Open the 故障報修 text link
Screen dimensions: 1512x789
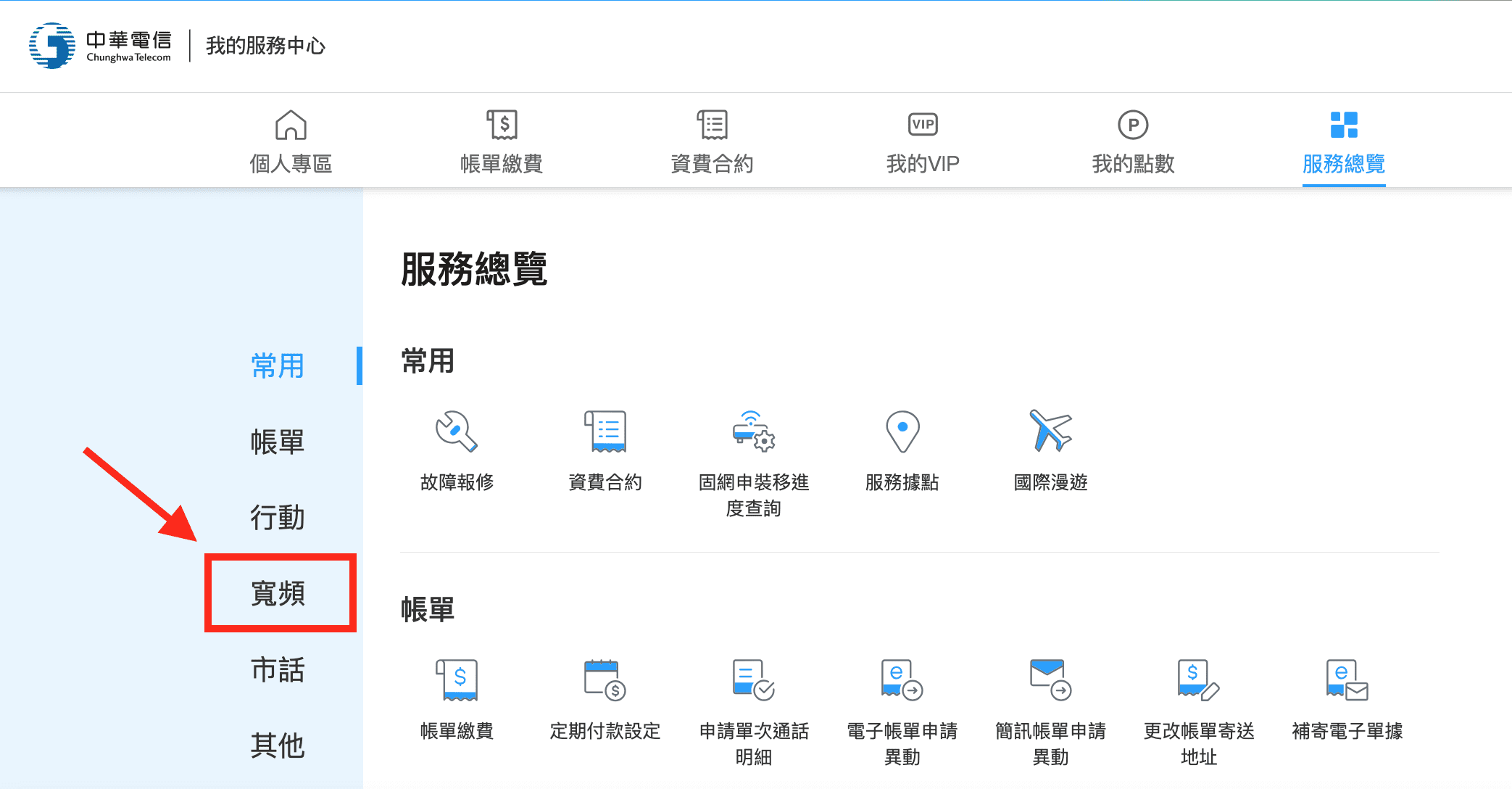(457, 482)
